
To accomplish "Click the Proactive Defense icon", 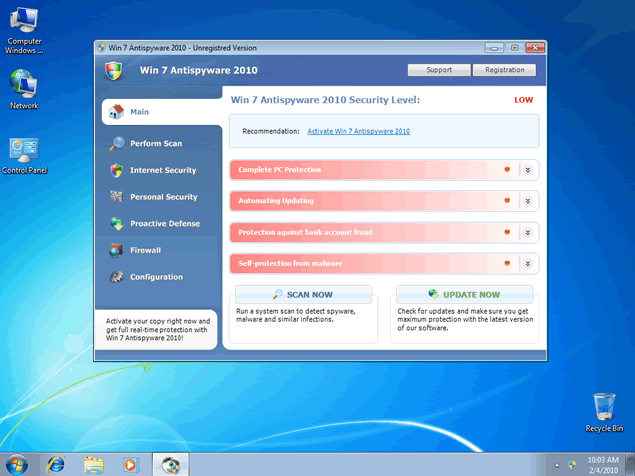I will pyautogui.click(x=117, y=224).
